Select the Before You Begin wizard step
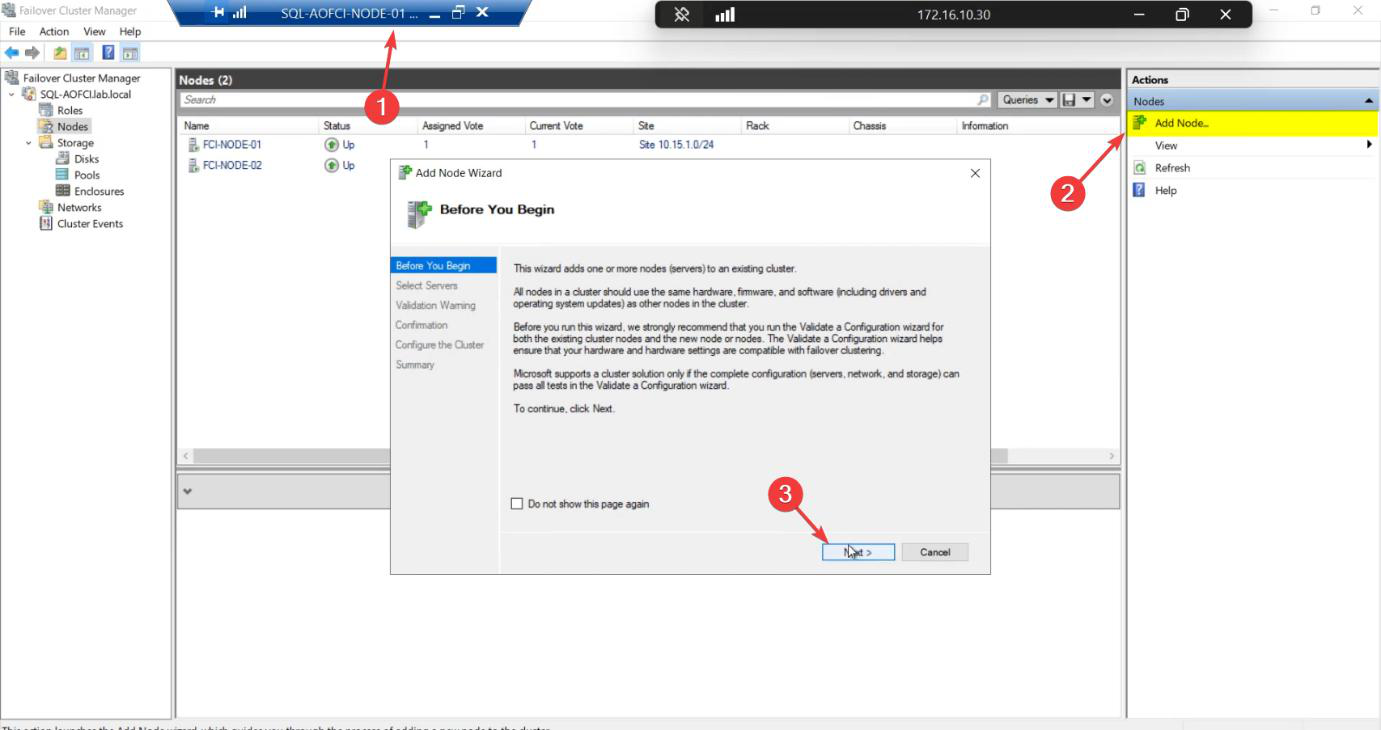The height and width of the screenshot is (730, 1381). (444, 266)
